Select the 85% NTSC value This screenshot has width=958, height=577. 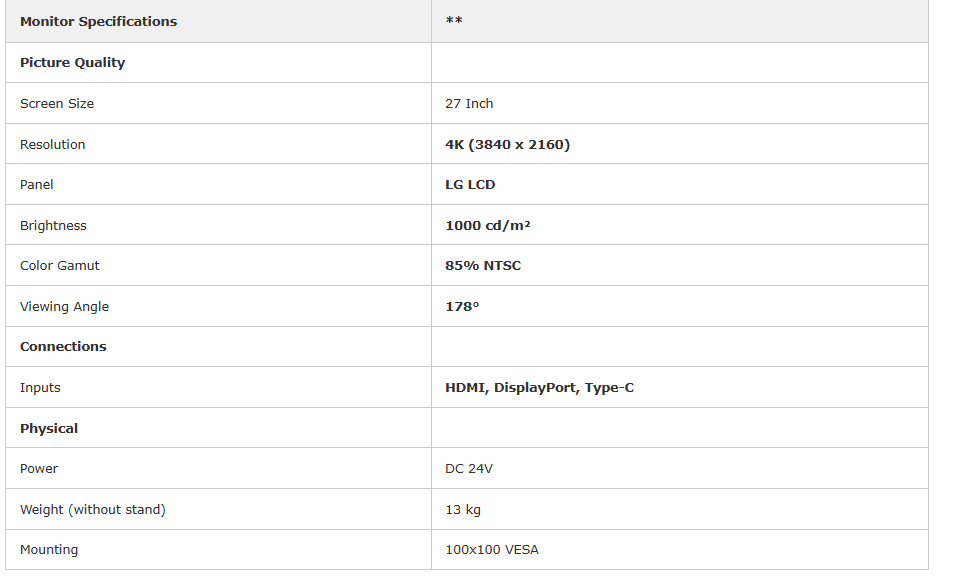pyautogui.click(x=483, y=265)
